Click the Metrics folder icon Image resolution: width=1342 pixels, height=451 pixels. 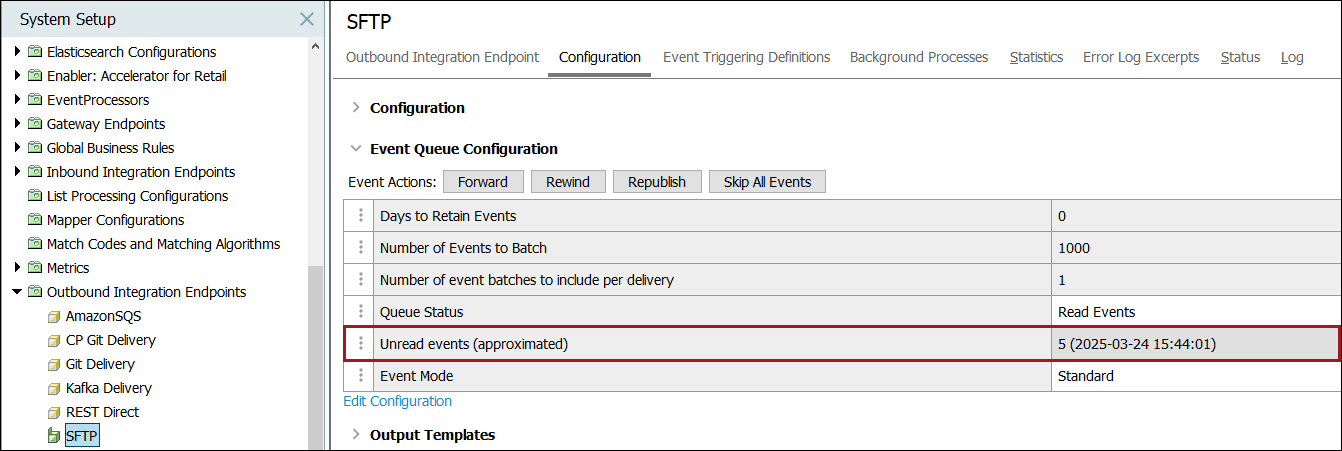click(x=35, y=268)
